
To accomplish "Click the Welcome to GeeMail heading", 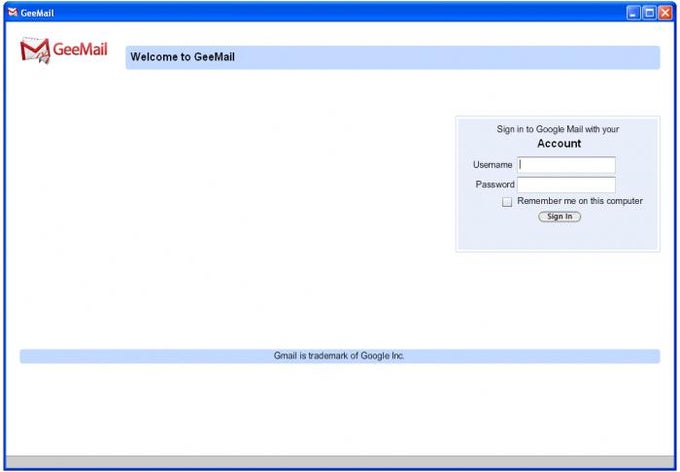I will coord(183,57).
